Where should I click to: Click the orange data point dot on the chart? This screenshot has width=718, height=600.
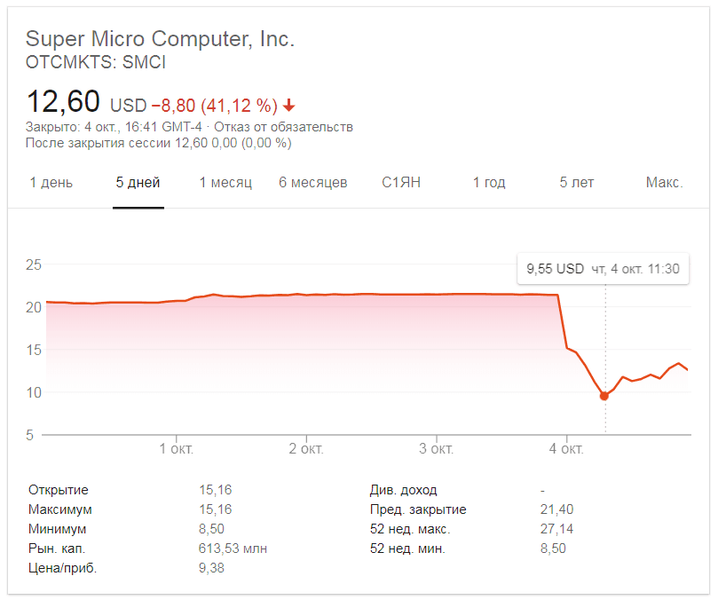pyautogui.click(x=604, y=396)
